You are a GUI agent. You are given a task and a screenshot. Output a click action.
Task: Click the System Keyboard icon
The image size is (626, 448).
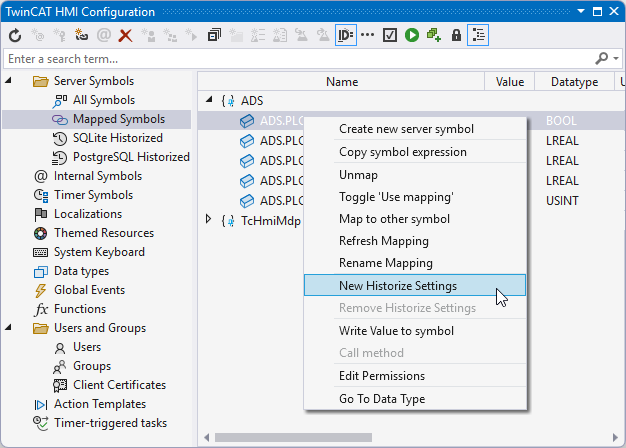tap(41, 252)
